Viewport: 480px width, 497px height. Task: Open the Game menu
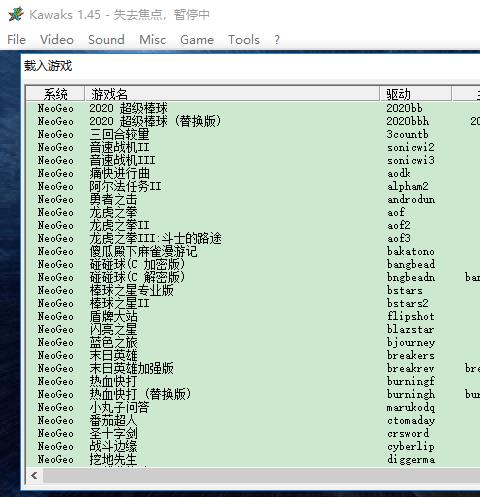[197, 40]
